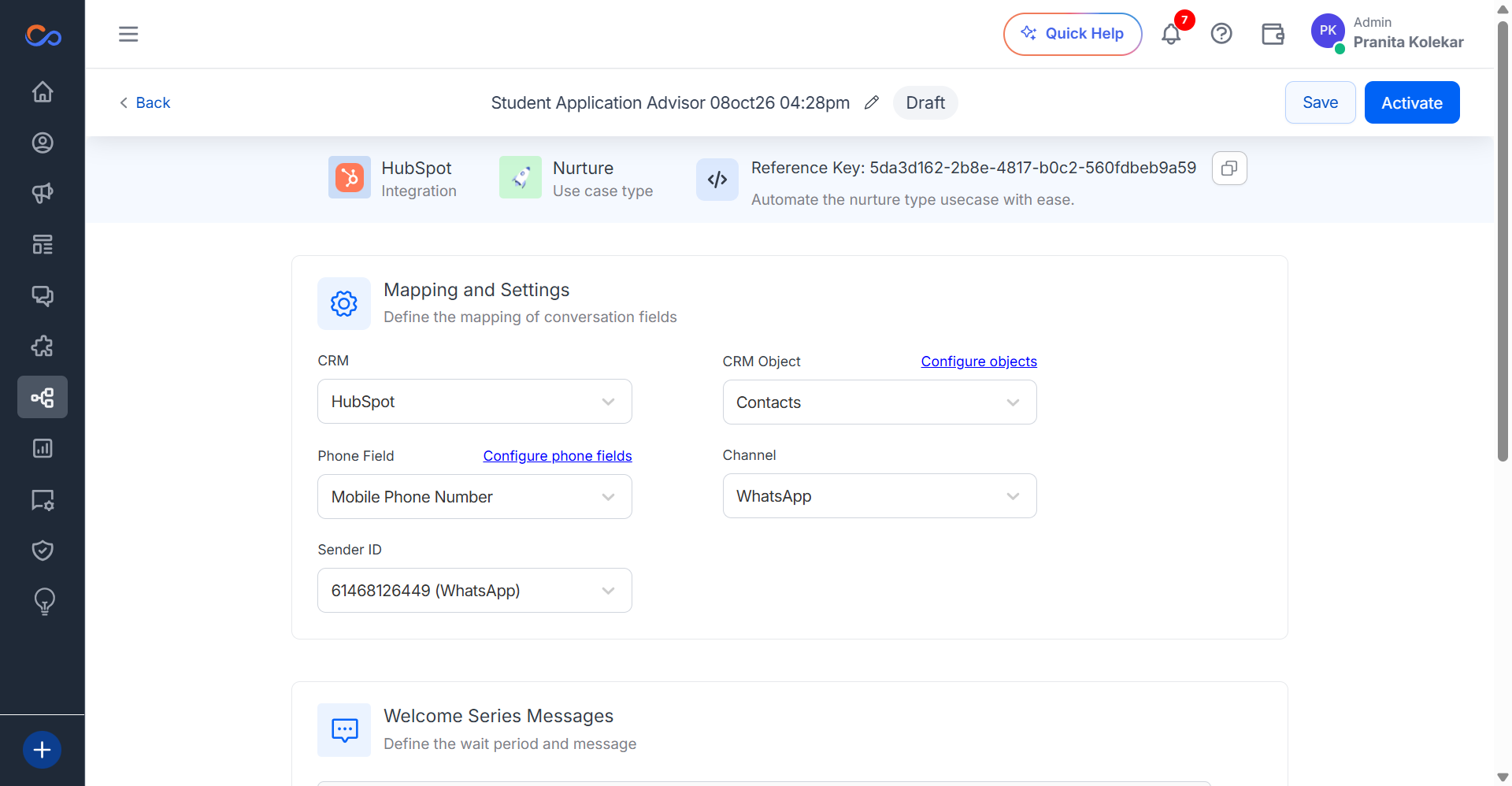
Task: Click the HubSpot integration icon
Action: pos(350,177)
